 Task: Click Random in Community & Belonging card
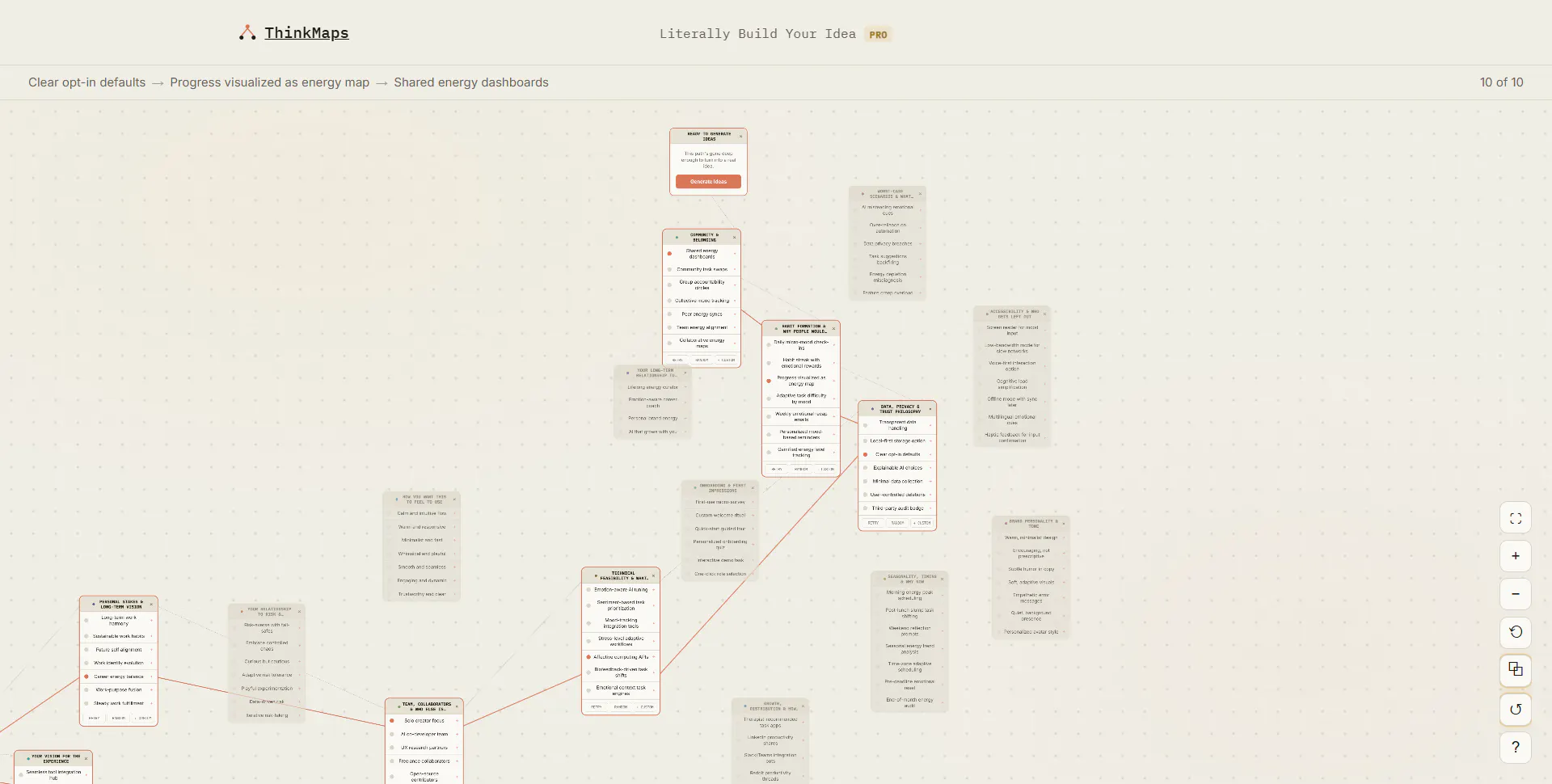702,360
